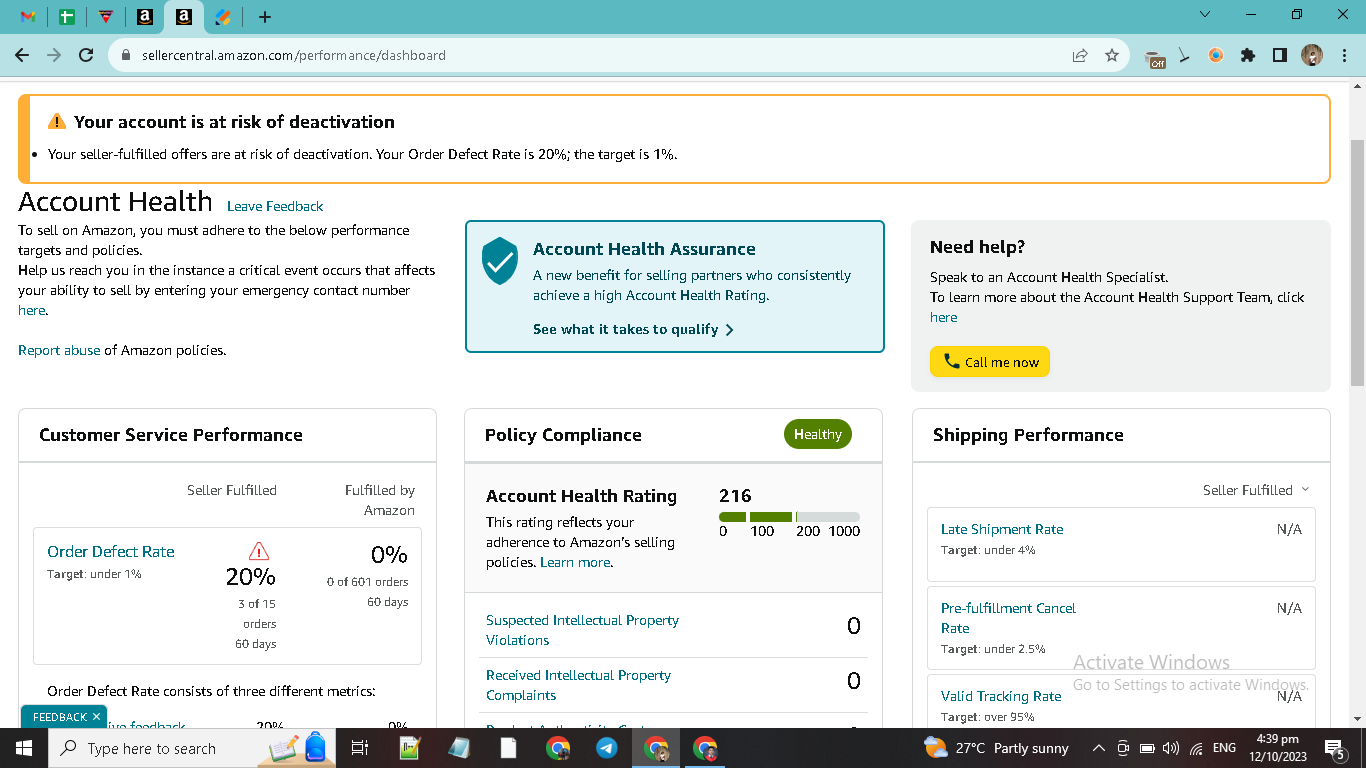Viewport: 1366px width, 768px height.
Task: Open the orange circle extension icon
Action: [1216, 55]
